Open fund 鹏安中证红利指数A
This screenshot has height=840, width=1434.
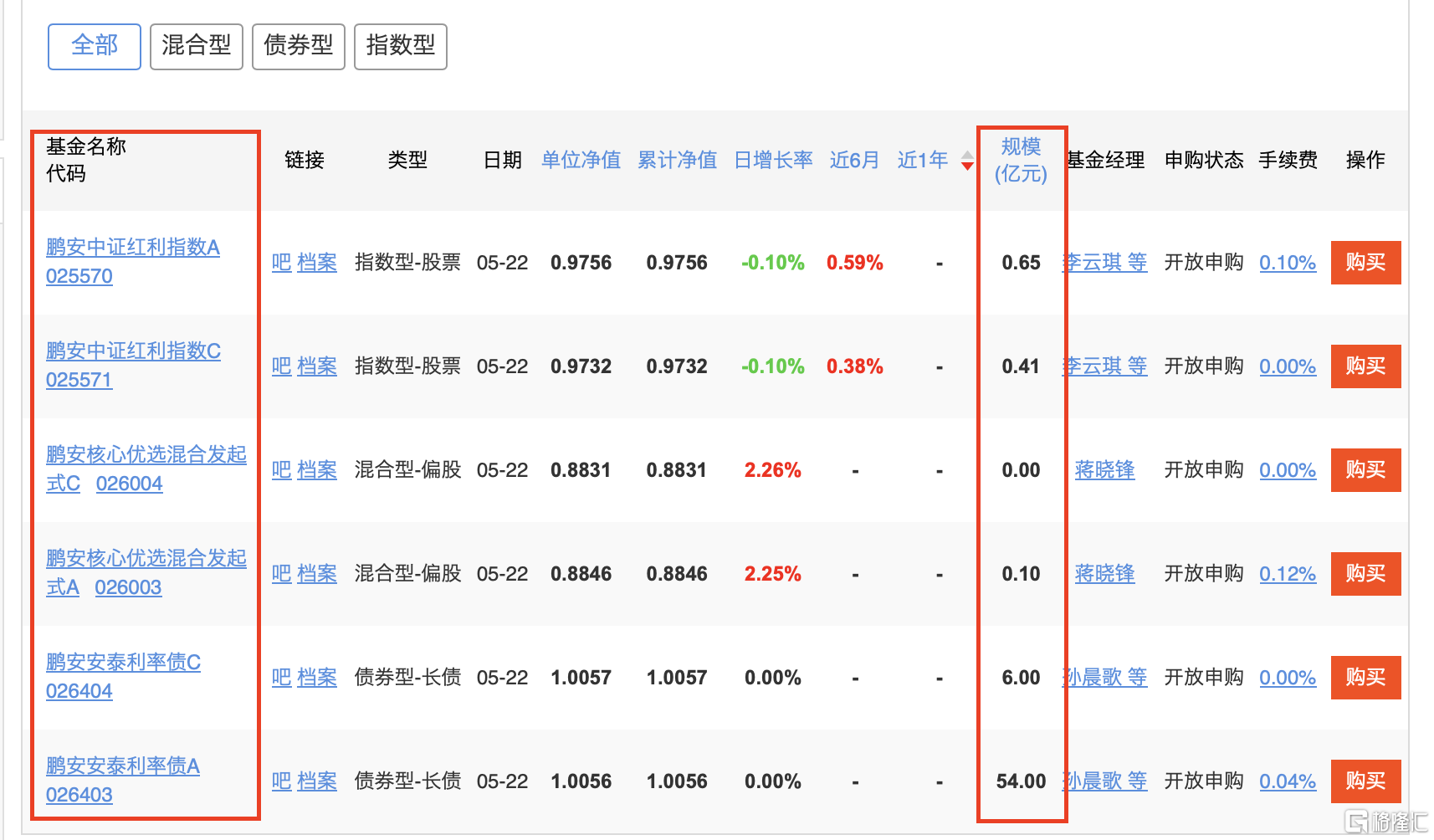[x=133, y=248]
